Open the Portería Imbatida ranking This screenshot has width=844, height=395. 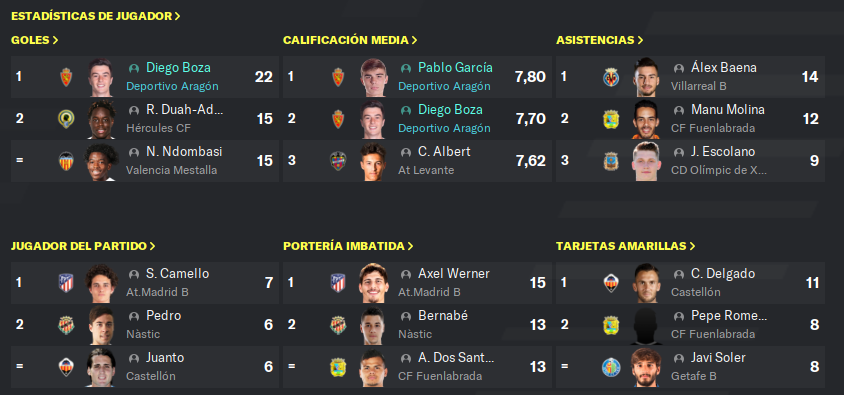(348, 246)
